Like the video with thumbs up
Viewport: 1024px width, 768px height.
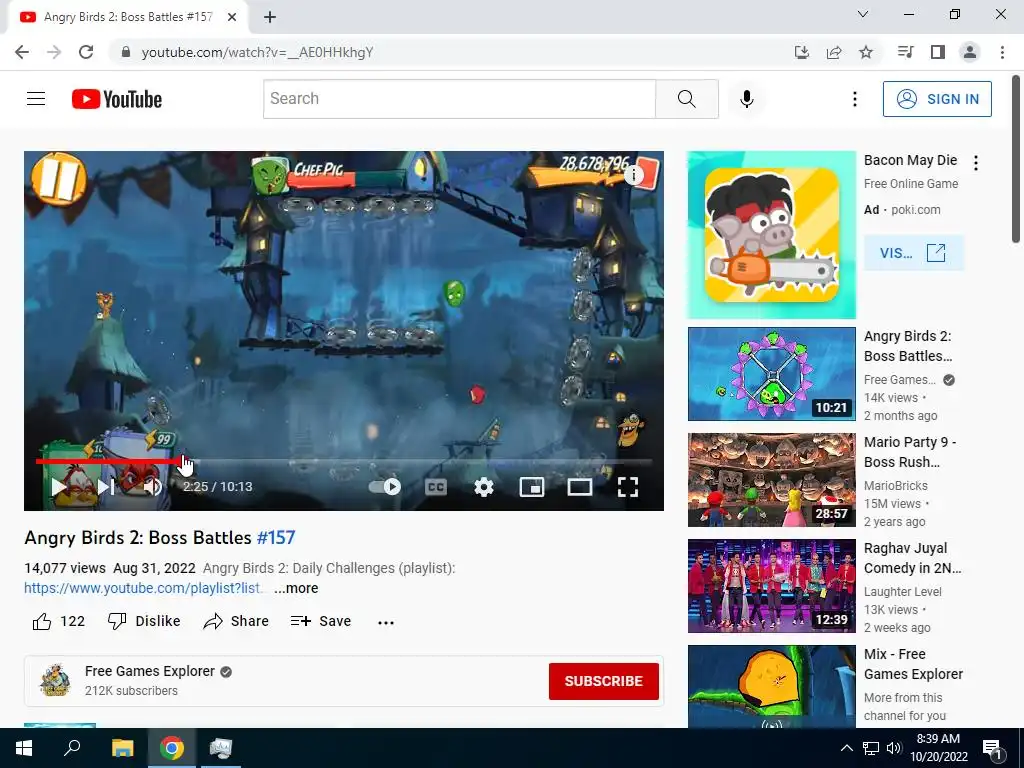click(x=59, y=621)
